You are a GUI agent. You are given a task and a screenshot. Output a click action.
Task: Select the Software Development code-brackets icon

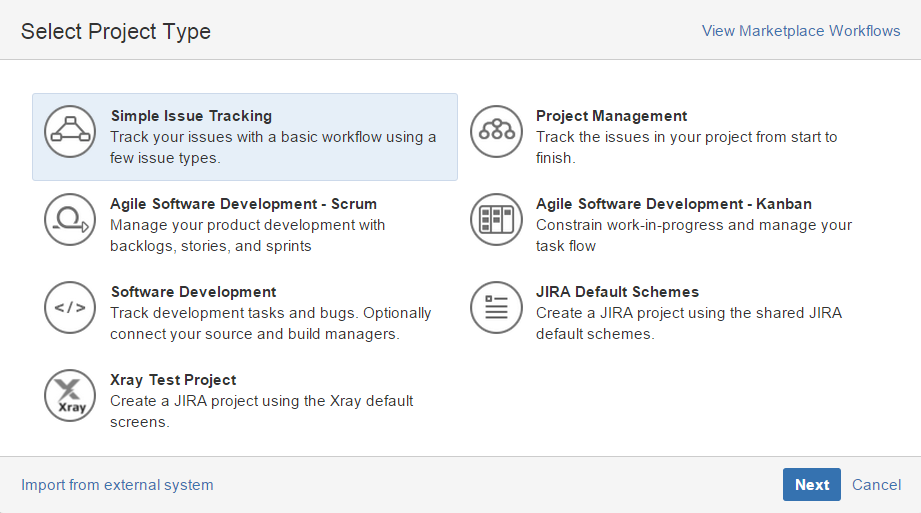70,307
